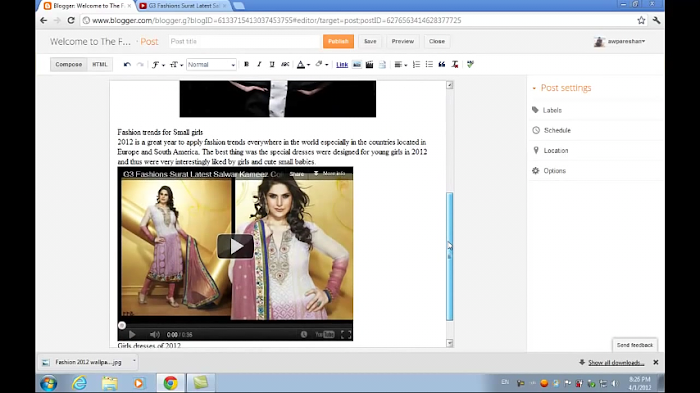Click the large play button on video
The width and height of the screenshot is (700, 393).
pos(236,246)
